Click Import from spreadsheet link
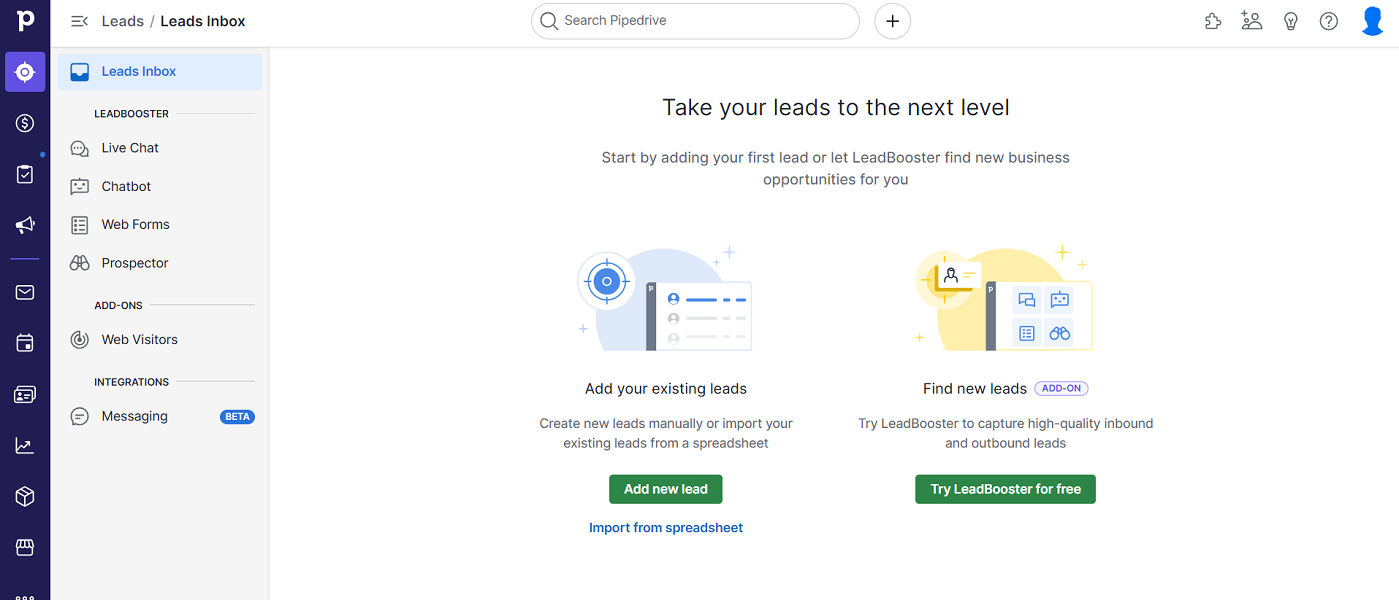This screenshot has height=600, width=1399. [666, 528]
